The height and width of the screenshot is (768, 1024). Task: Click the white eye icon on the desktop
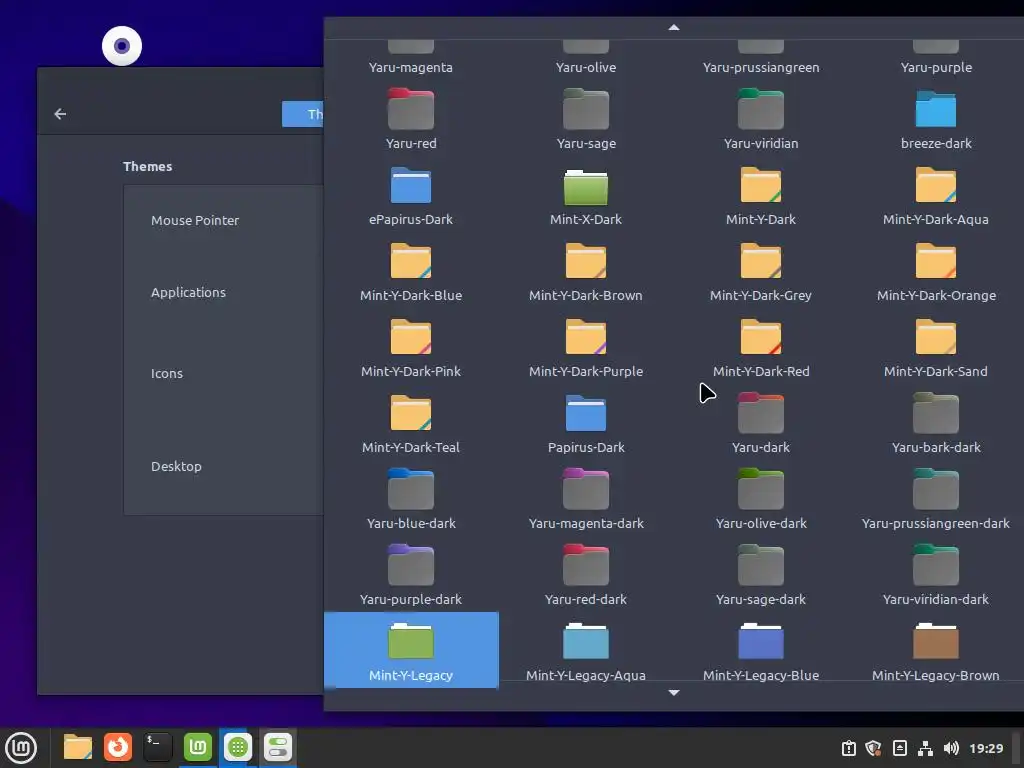(x=122, y=46)
